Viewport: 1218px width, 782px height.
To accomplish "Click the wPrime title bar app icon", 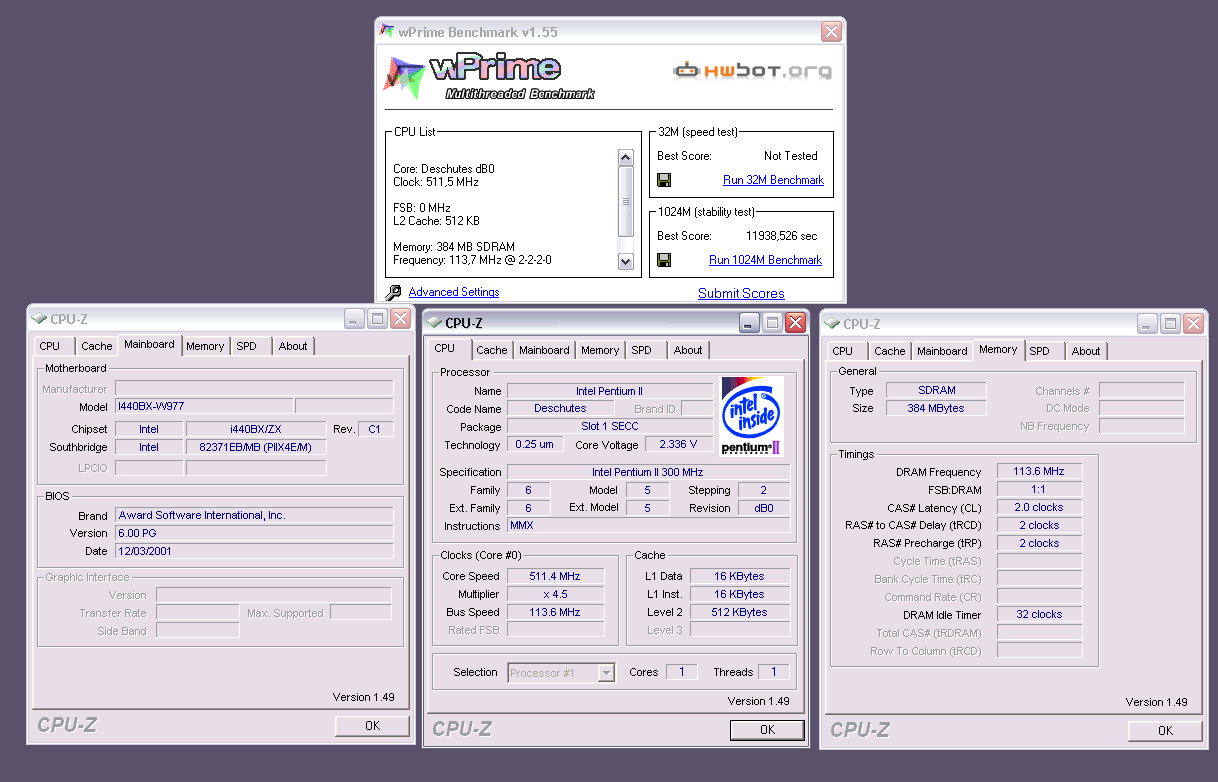I will click(x=387, y=31).
